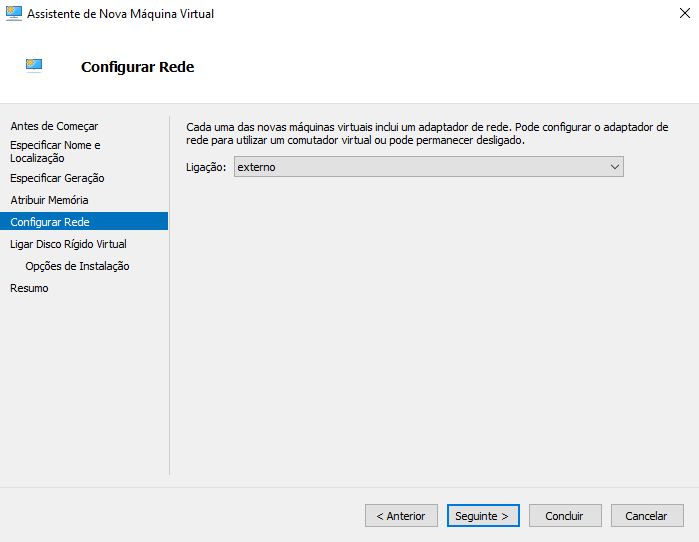Jump to the Atribuir Memória step
This screenshot has width=699, height=542.
coord(49,200)
